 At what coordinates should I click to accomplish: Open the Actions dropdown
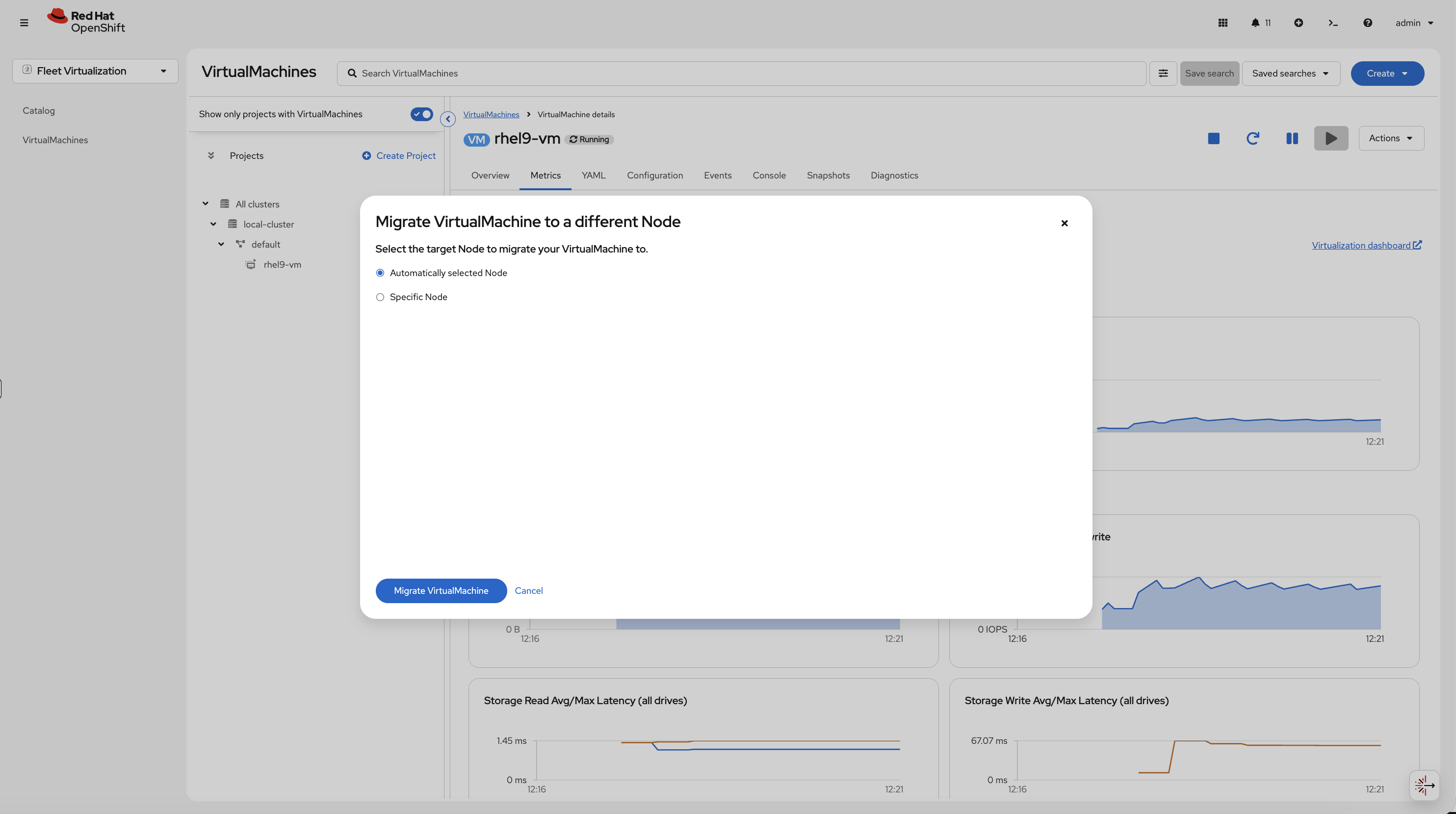1391,138
